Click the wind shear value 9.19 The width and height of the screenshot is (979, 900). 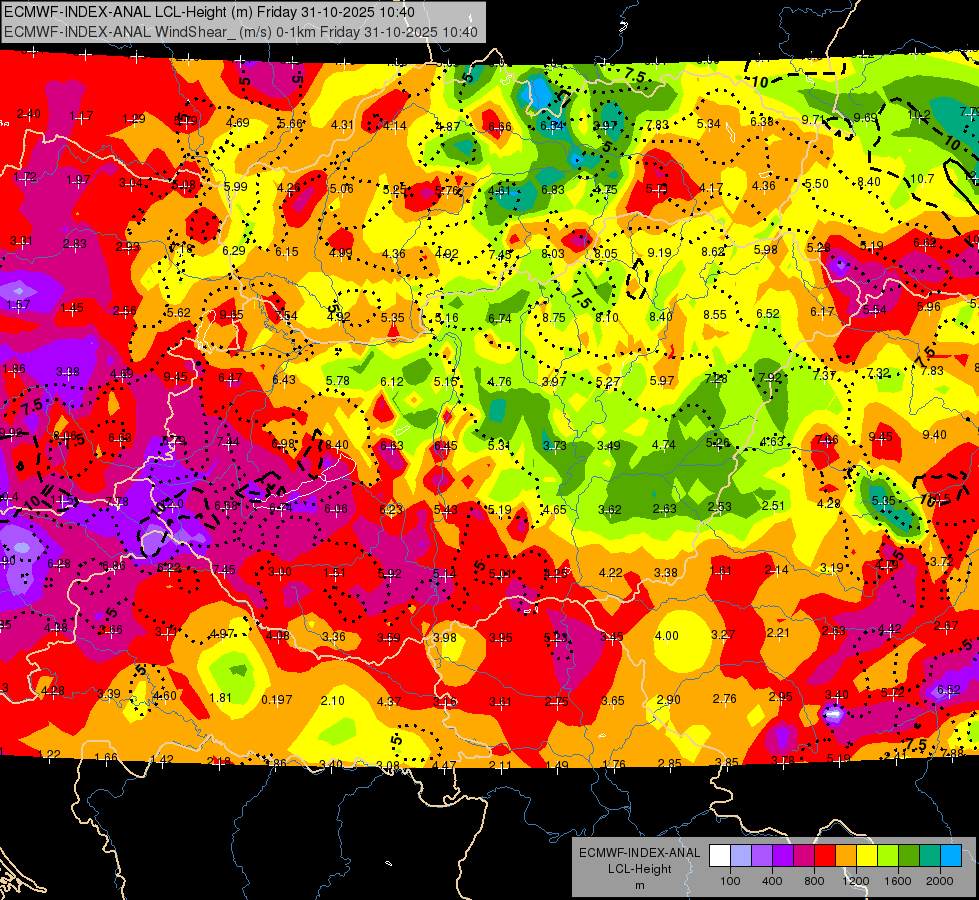click(x=659, y=252)
